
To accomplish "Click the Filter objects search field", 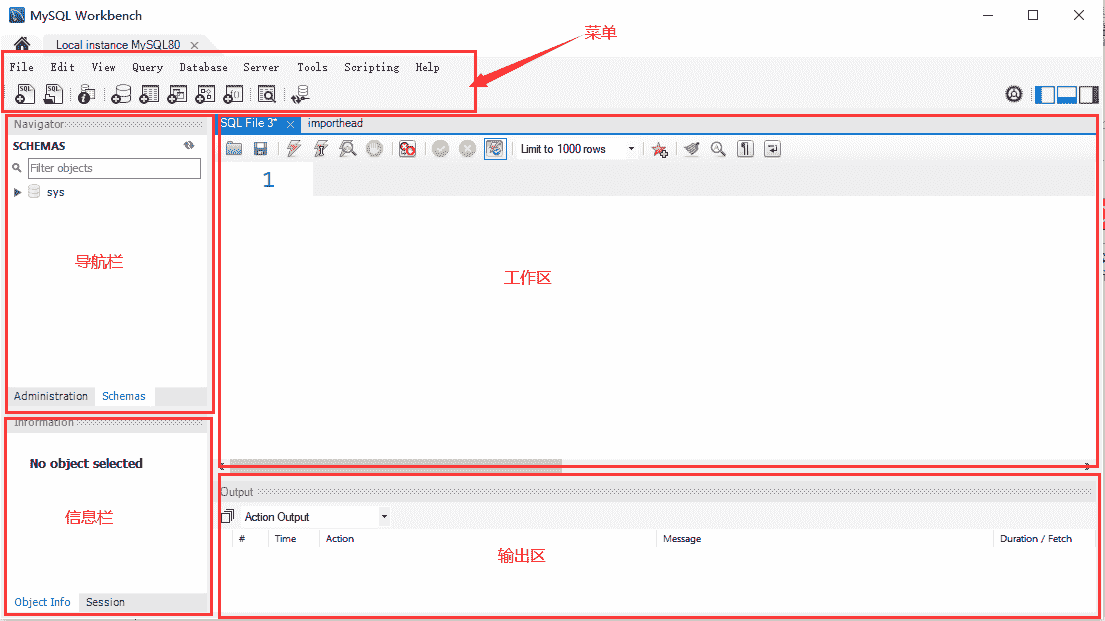I will point(114,168).
